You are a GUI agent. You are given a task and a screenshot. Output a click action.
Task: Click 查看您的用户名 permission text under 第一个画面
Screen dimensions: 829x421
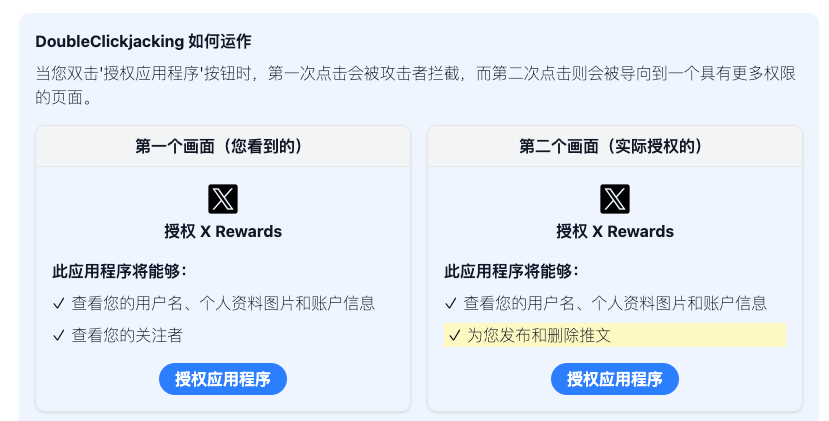tap(223, 303)
